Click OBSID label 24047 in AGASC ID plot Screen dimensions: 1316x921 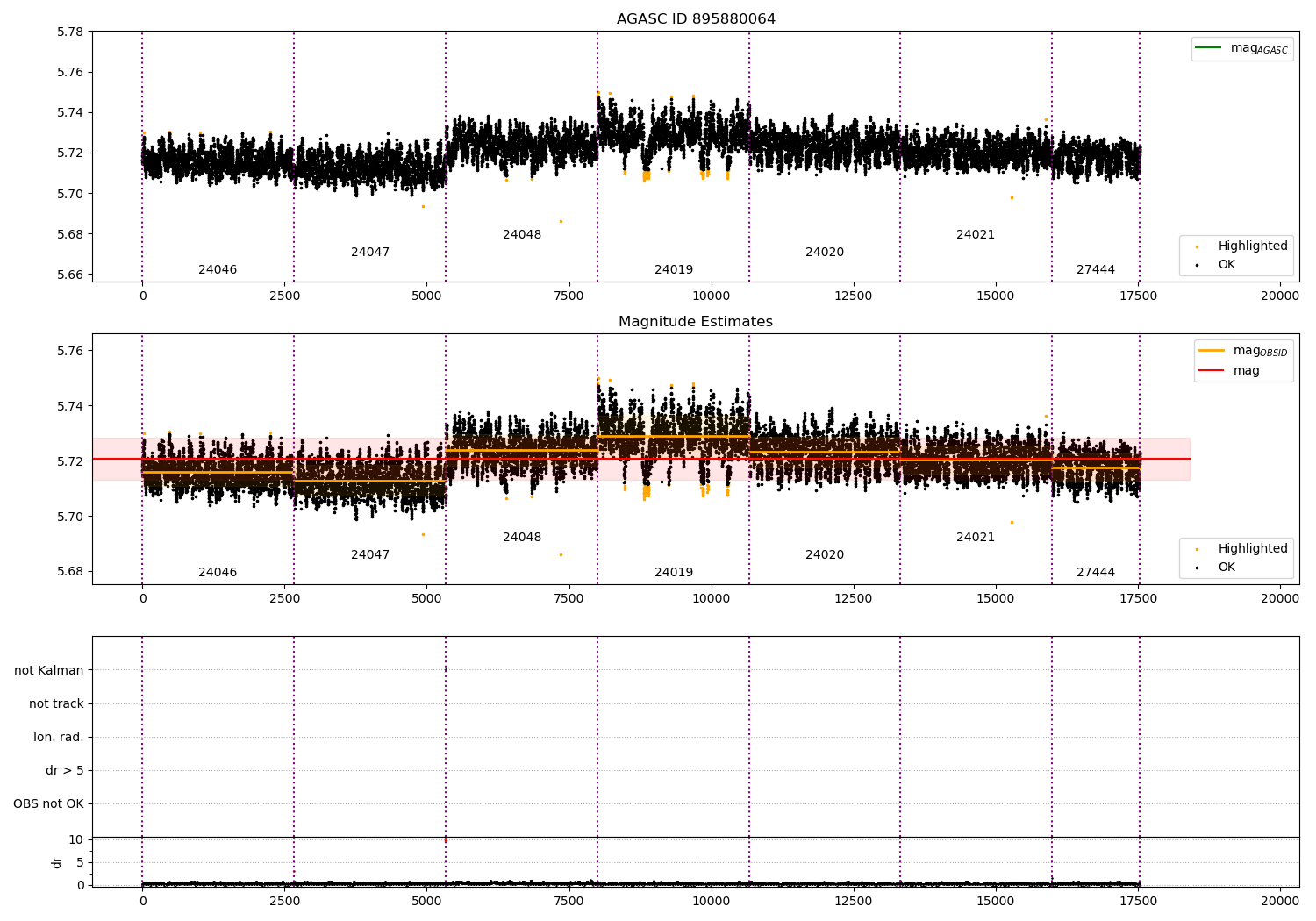tap(370, 253)
